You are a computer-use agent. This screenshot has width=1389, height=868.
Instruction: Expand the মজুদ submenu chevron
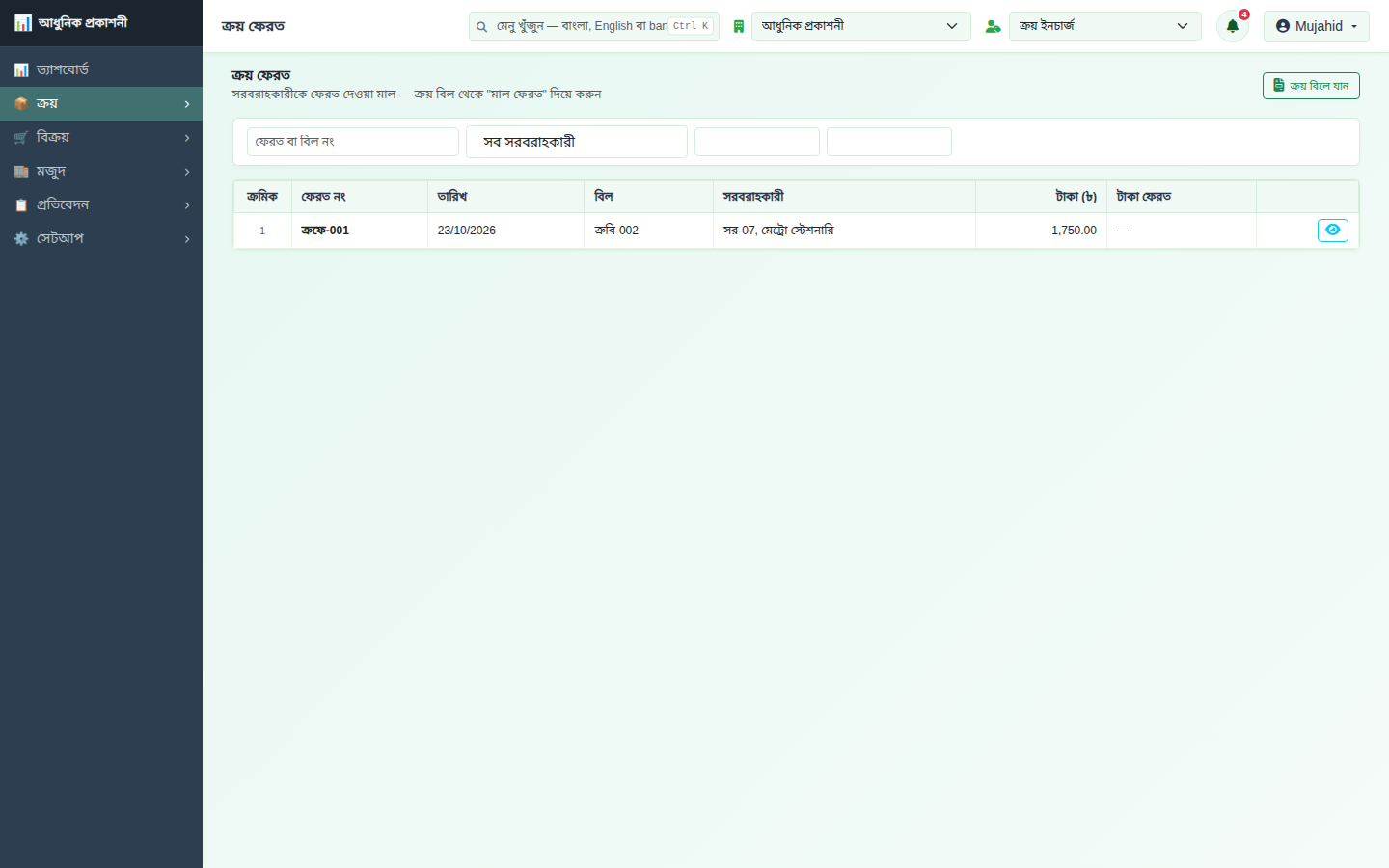coord(187,172)
